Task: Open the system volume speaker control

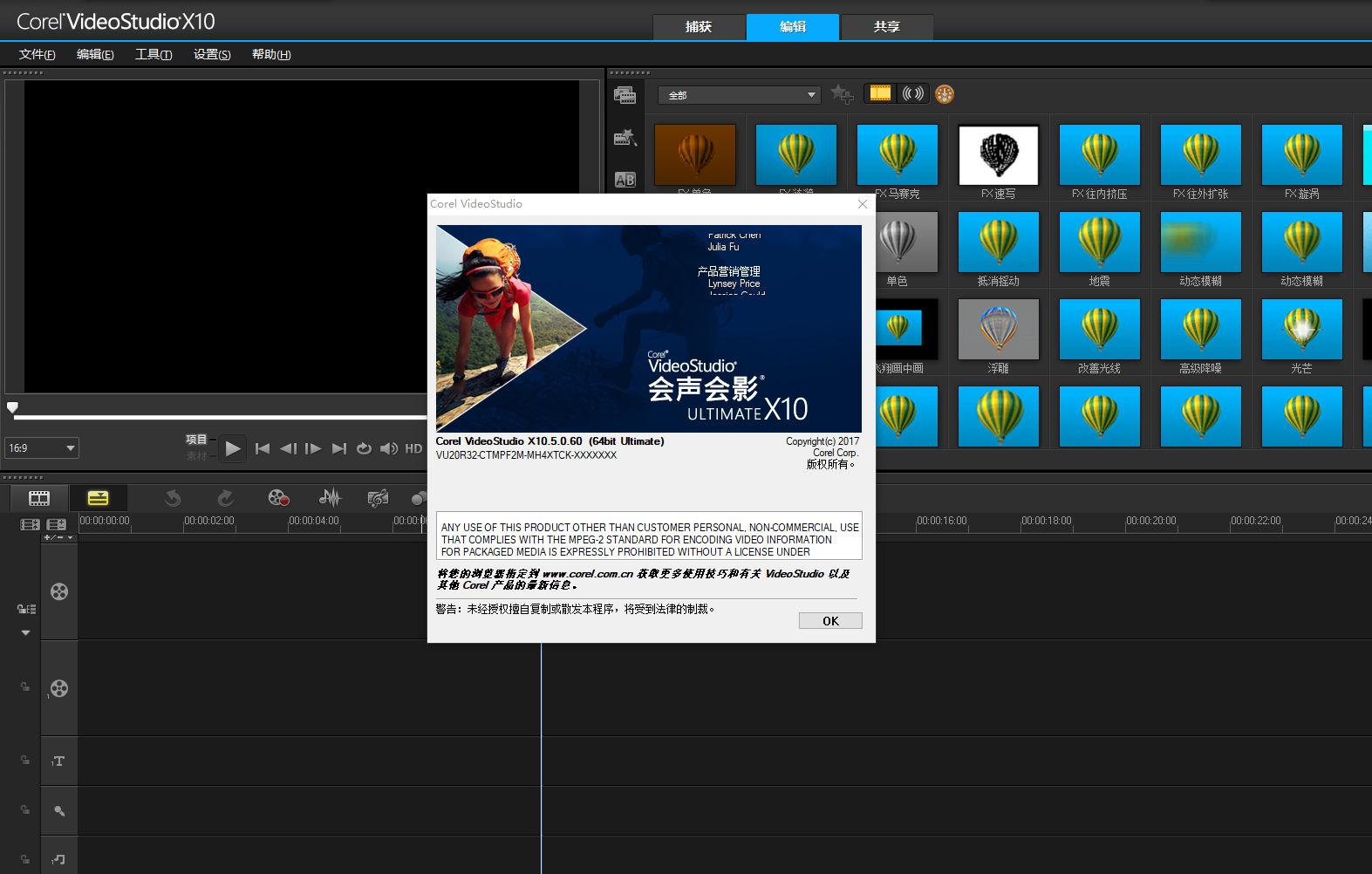Action: 389,448
